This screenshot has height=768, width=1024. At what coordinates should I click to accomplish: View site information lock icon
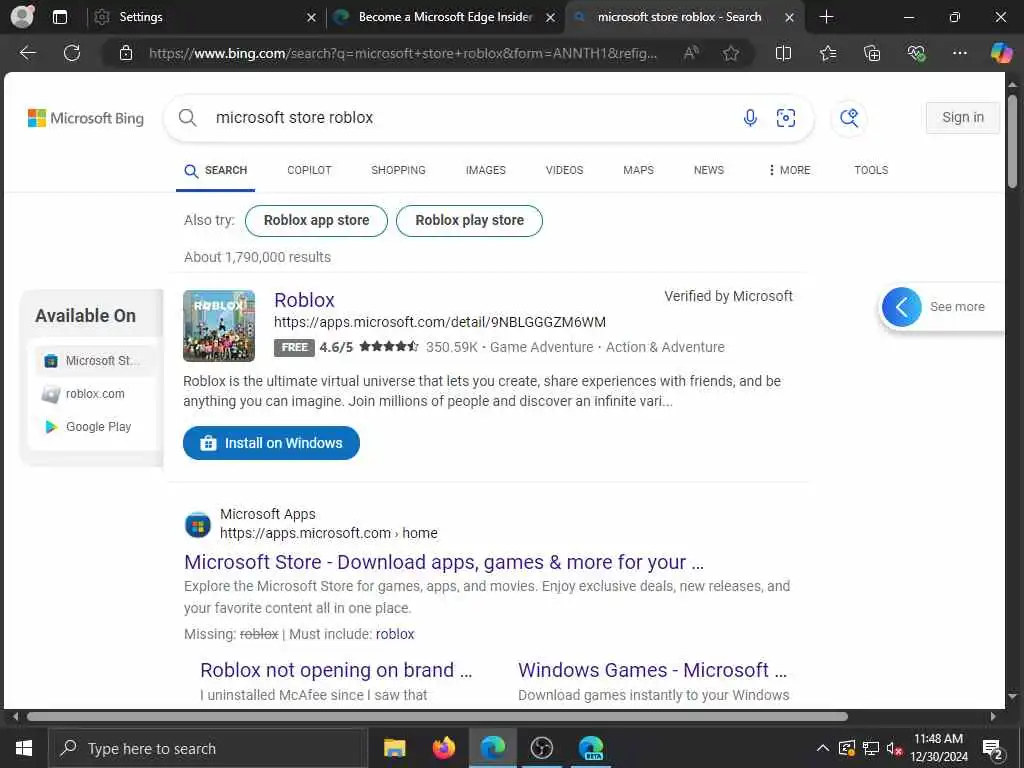125,53
